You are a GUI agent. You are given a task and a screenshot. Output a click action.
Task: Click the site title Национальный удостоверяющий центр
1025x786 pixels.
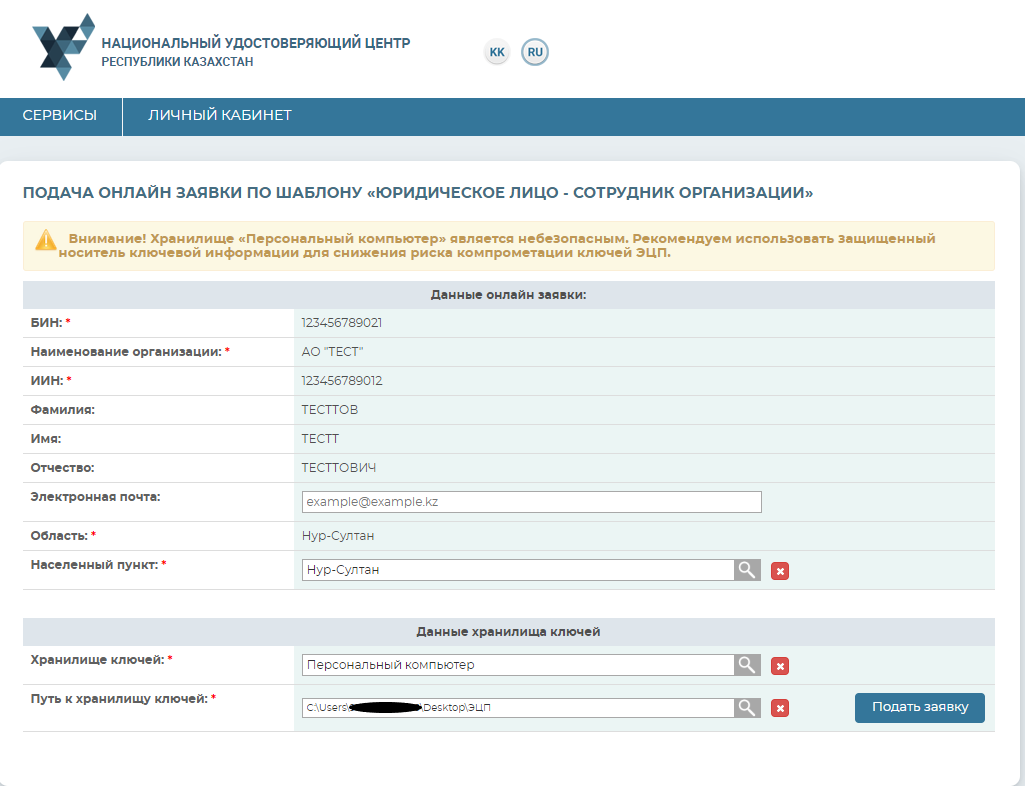255,44
